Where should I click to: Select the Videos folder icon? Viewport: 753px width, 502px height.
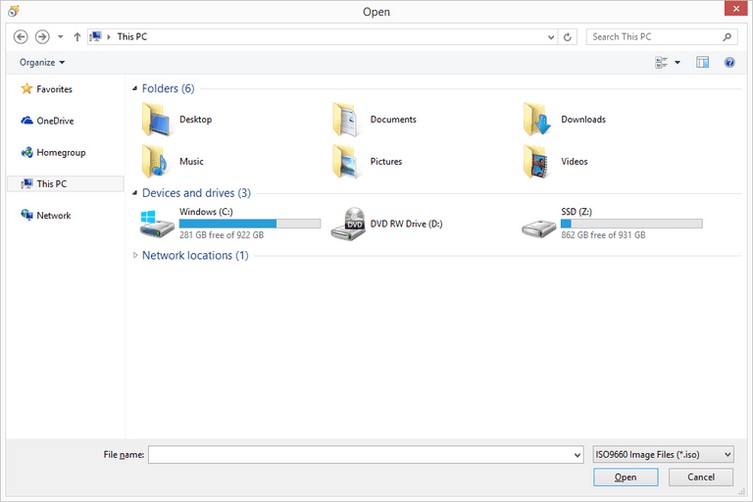[x=536, y=161]
